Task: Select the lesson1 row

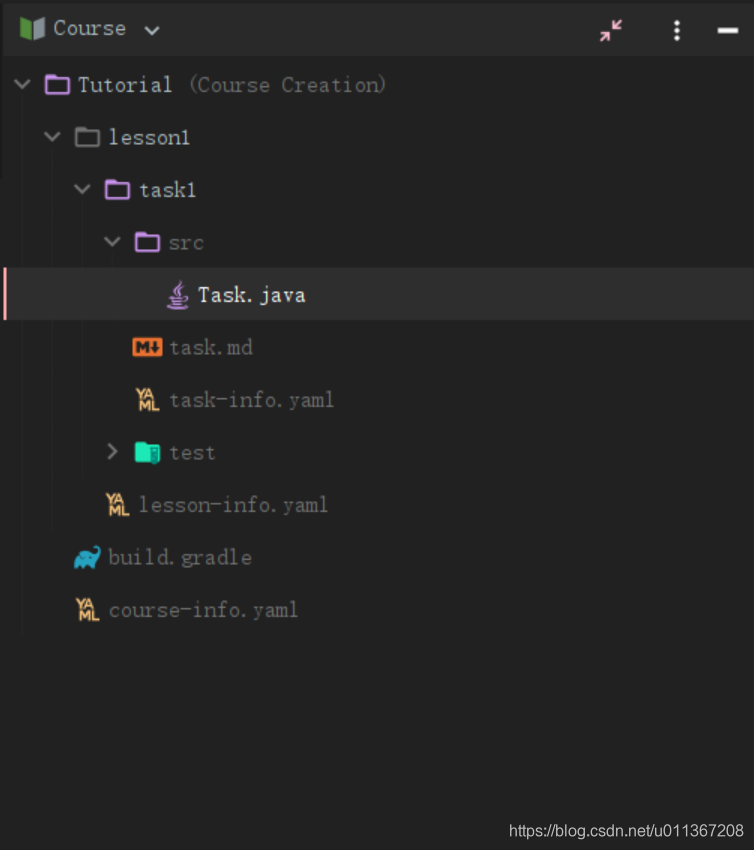Action: tap(377, 137)
